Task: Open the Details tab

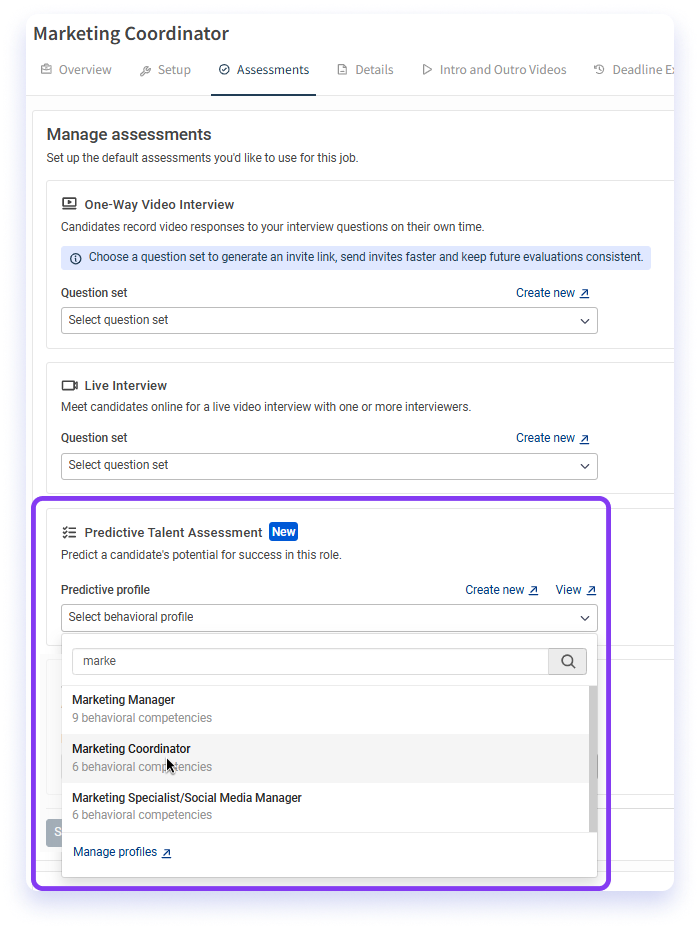Action: click(x=365, y=70)
